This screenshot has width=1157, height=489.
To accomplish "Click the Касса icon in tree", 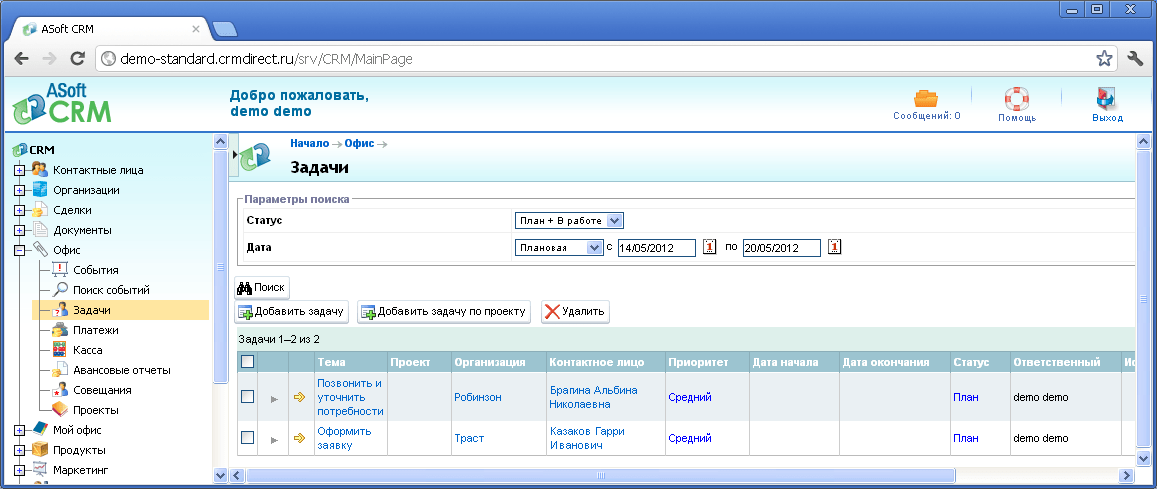I will tap(60, 350).
